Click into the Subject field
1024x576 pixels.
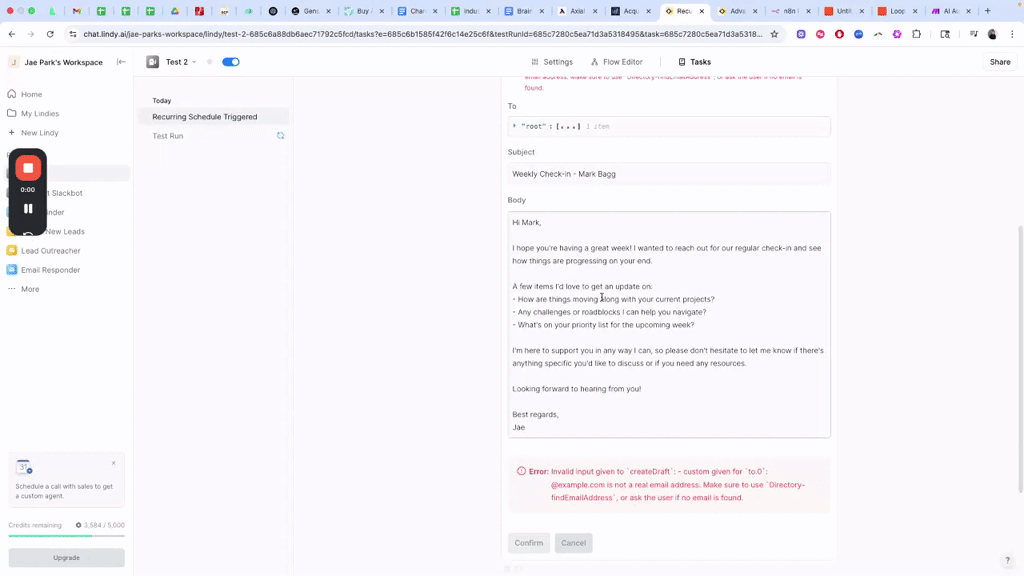coord(668,174)
